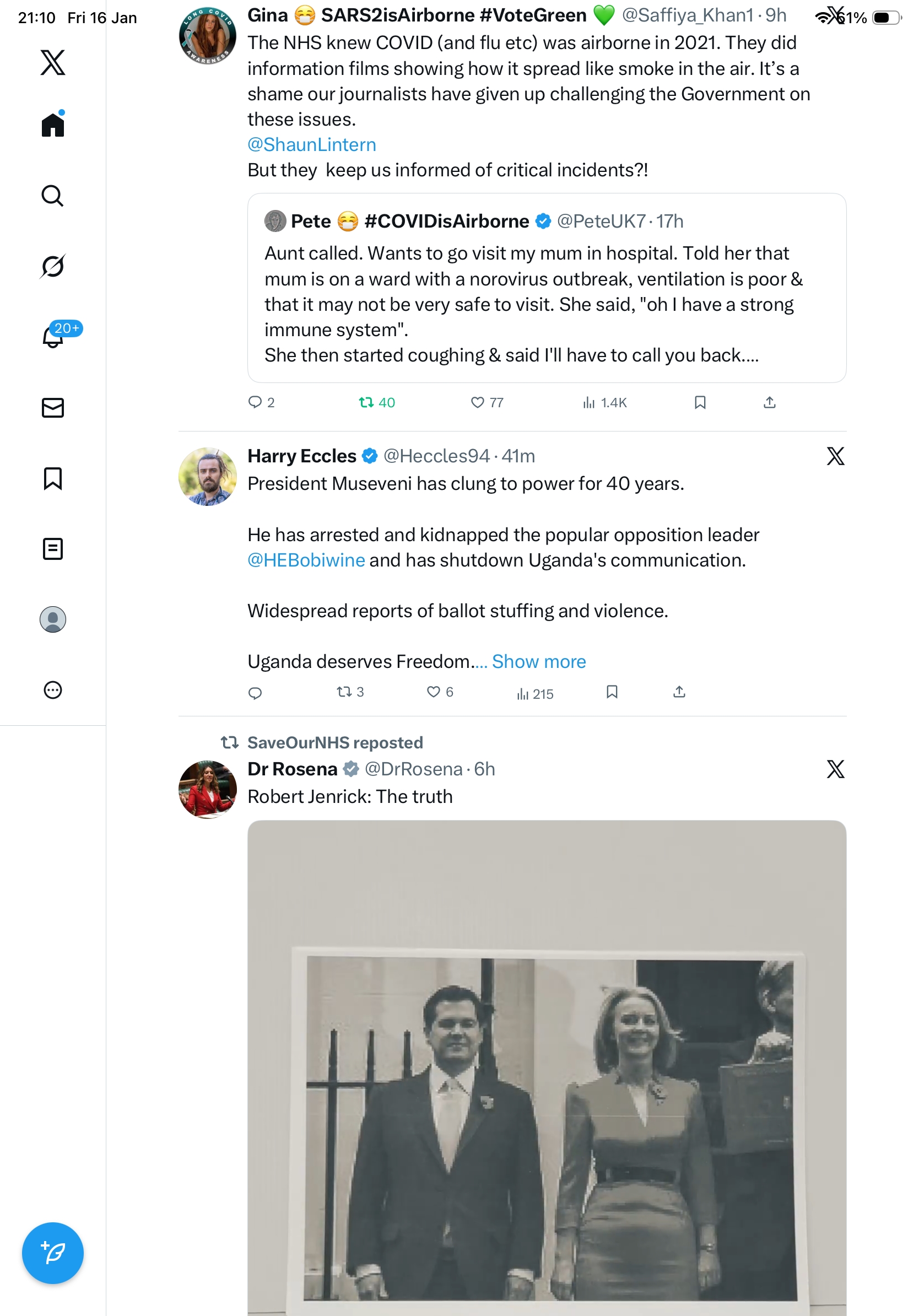
Task: Open Dr Rosena's Robert Jenrick photo
Action: [547, 1067]
